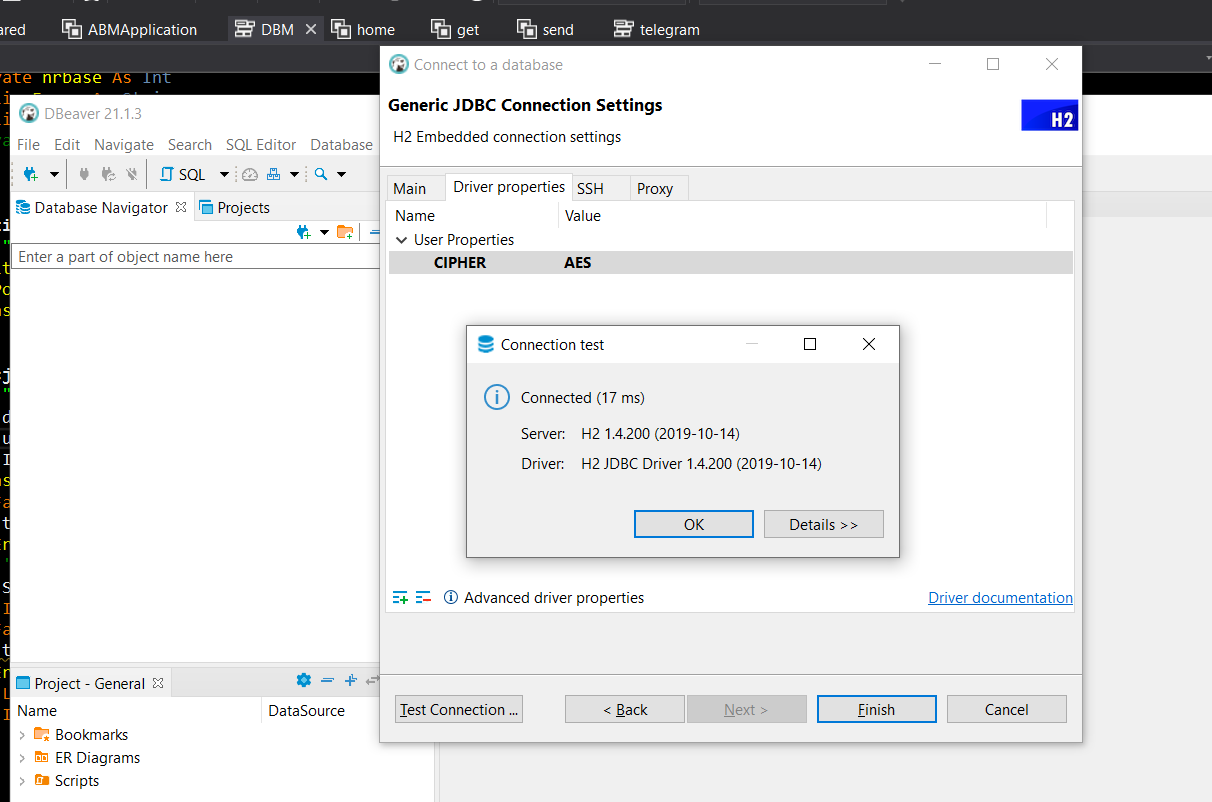Image resolution: width=1212 pixels, height=802 pixels.
Task: Switch to the telegram editor tab
Action: tap(657, 29)
